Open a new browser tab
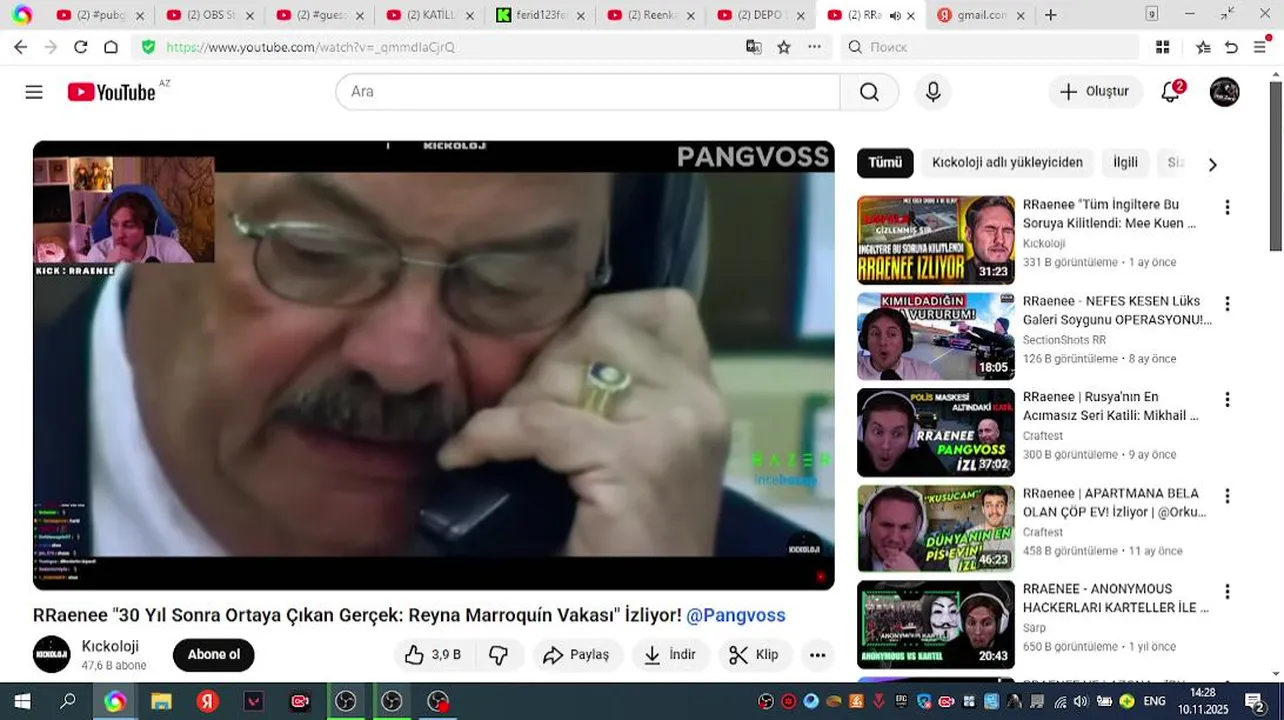Screen dimensions: 1284x720 (x=1050, y=15)
